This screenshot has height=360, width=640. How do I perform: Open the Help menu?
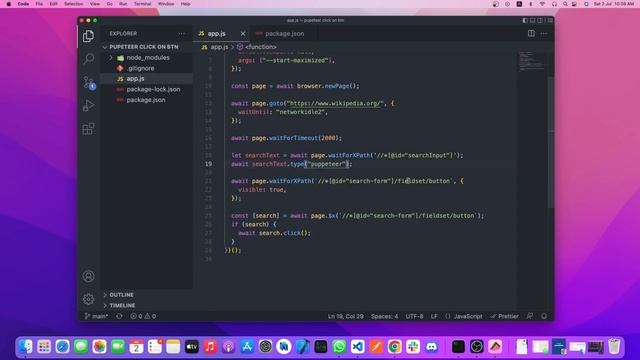click(x=185, y=4)
